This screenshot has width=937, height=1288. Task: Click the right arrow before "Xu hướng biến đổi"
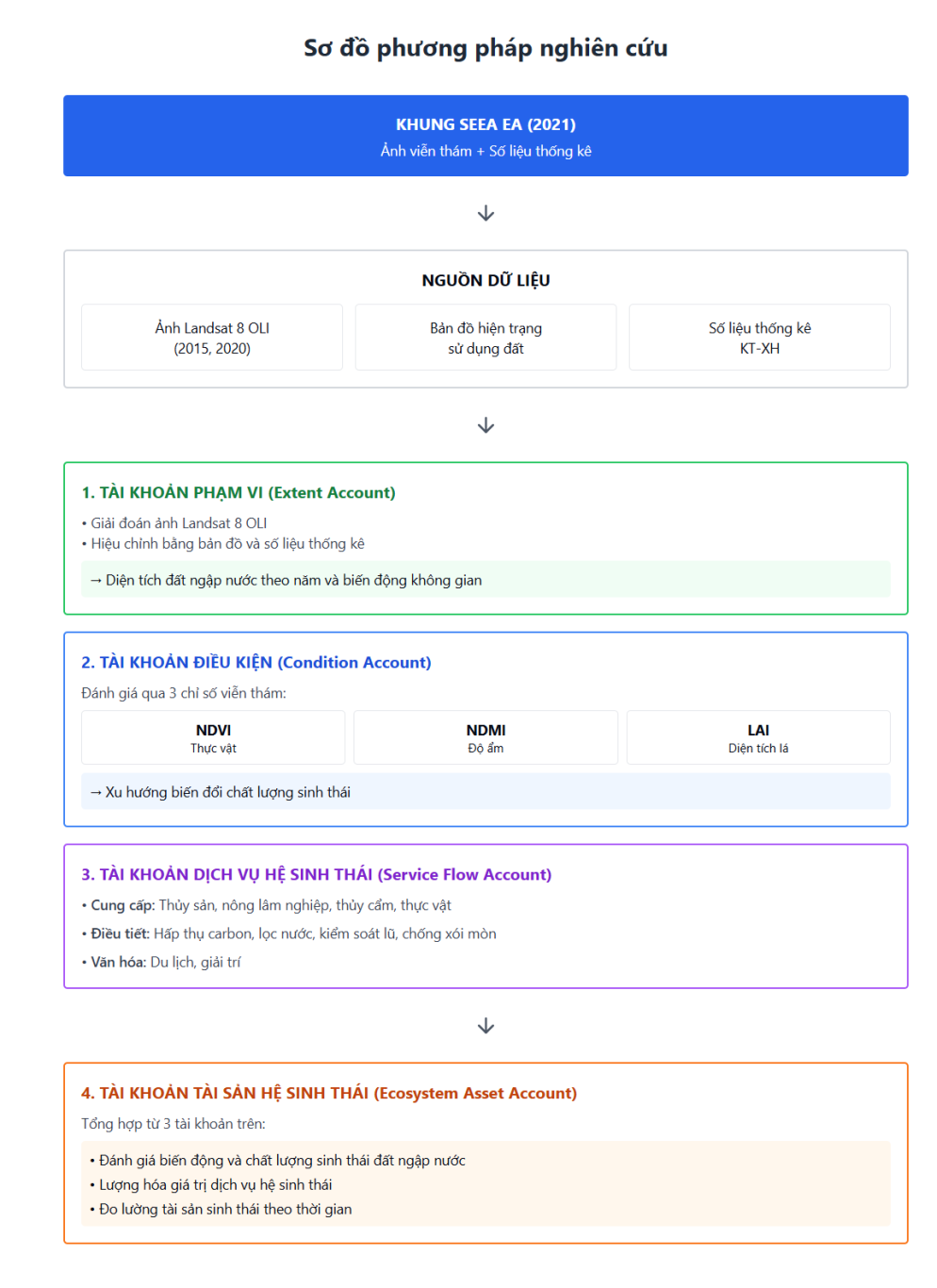click(x=95, y=793)
